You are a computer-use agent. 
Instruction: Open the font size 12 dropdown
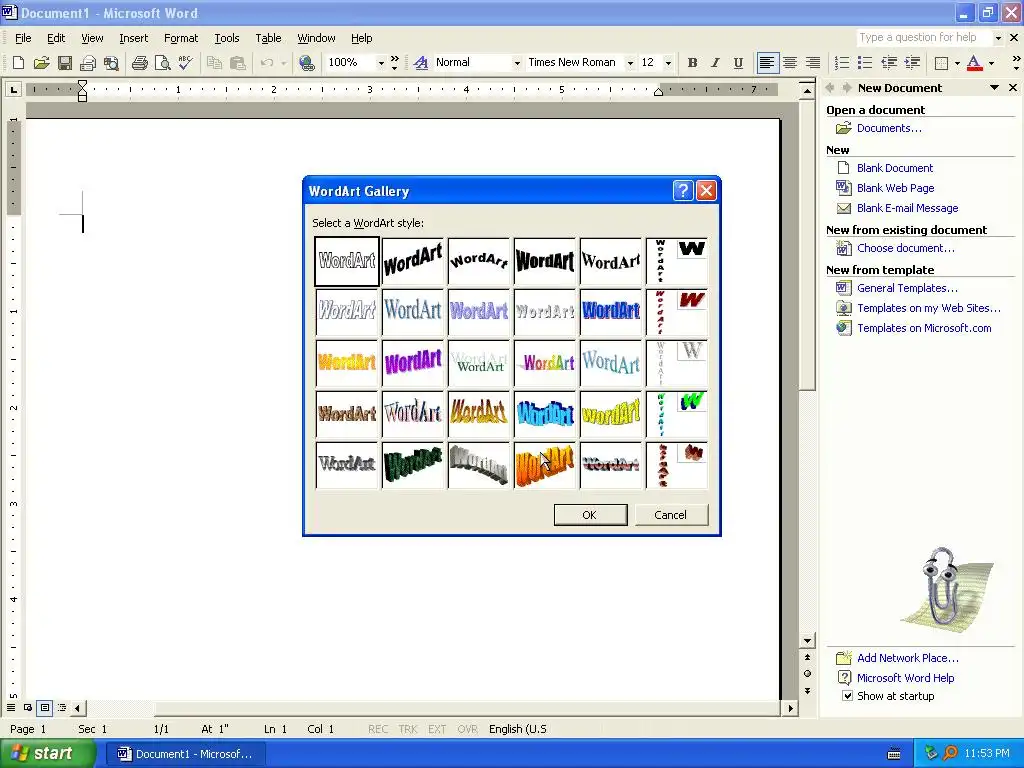668,63
